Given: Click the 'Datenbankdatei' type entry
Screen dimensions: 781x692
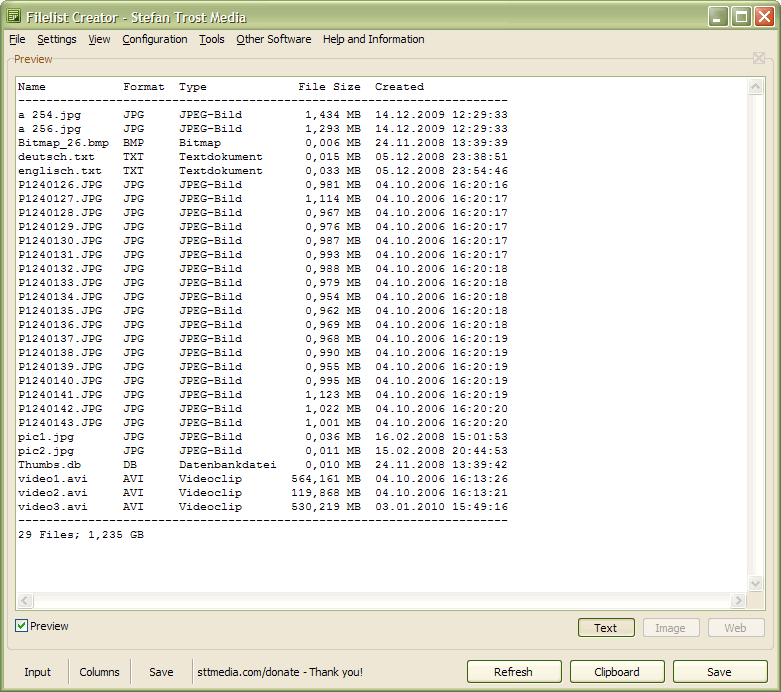Looking at the screenshot, I should pos(228,465).
